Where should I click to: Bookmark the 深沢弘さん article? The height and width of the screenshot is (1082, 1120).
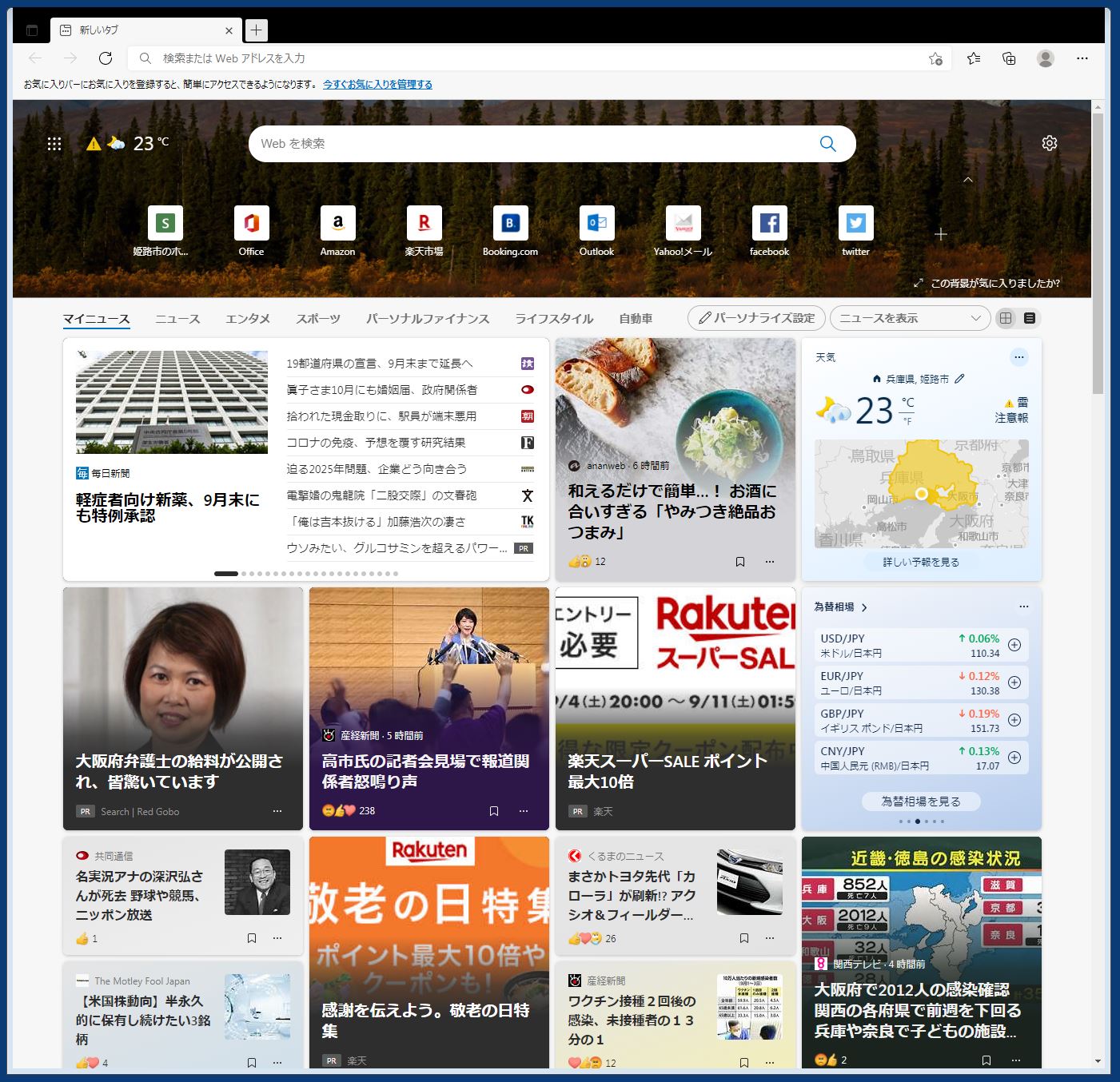pyautogui.click(x=252, y=938)
